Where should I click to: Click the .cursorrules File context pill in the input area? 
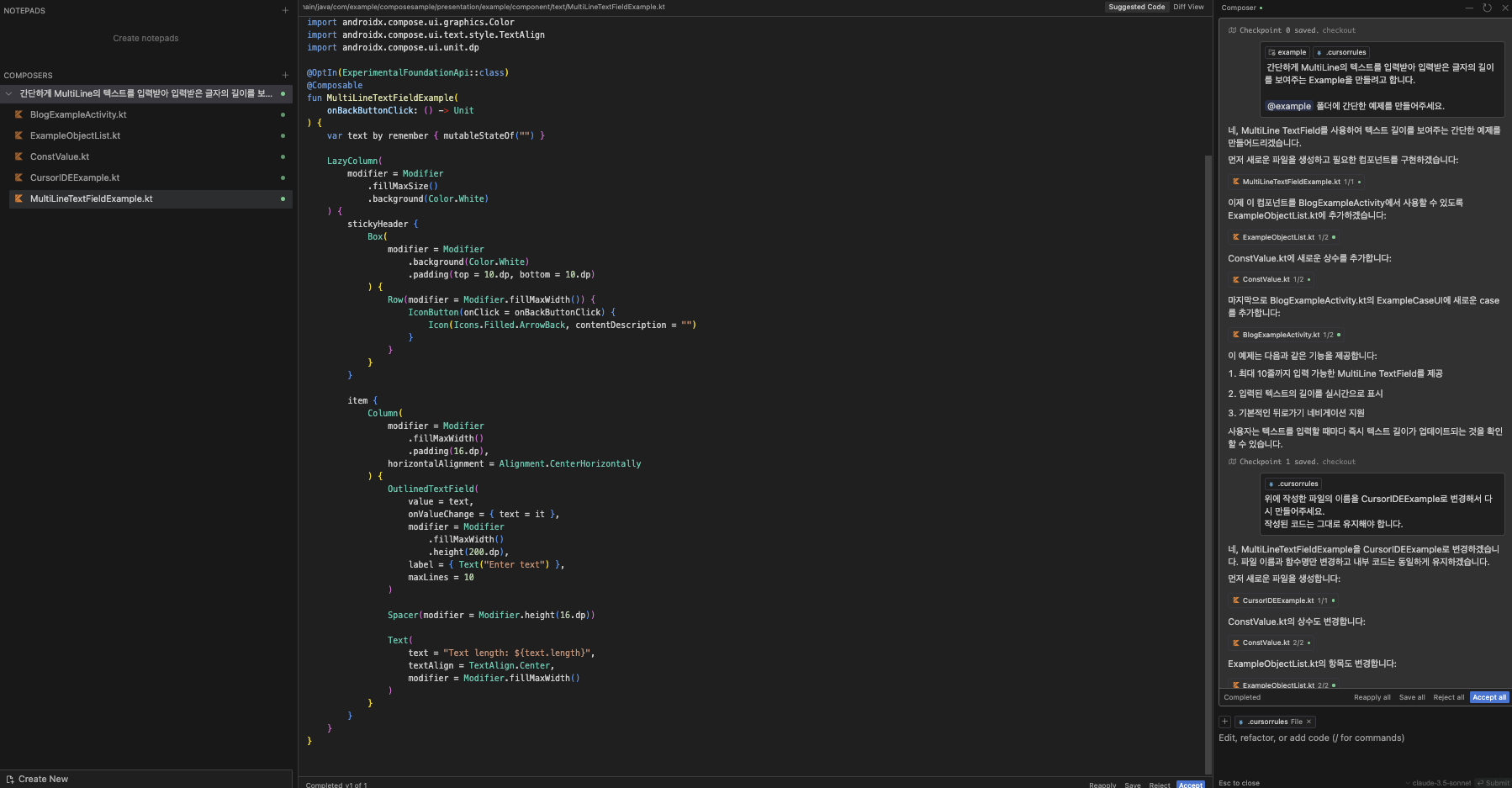(x=1275, y=722)
